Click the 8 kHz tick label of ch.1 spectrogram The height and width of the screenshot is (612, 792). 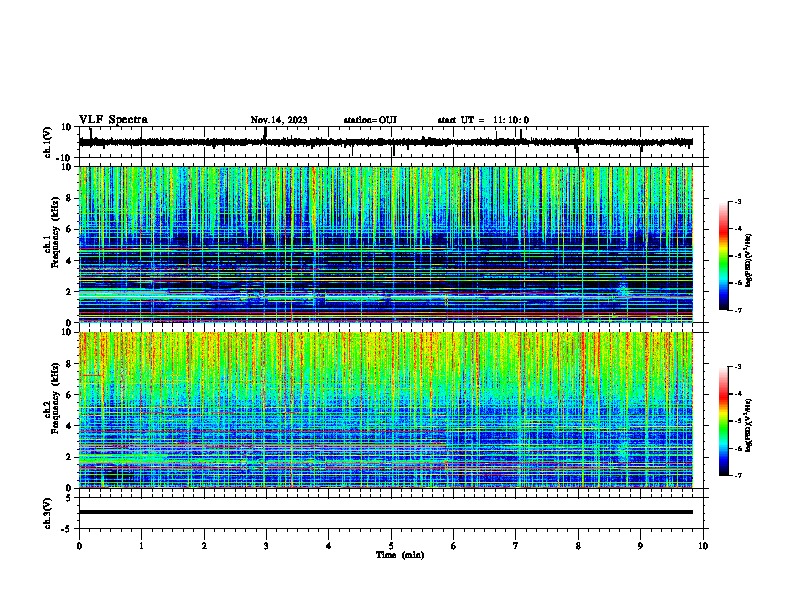point(69,198)
